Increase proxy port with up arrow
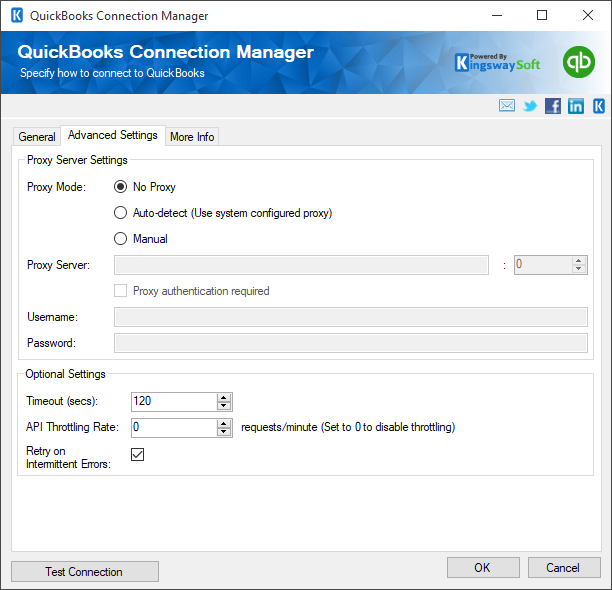The image size is (612, 590). pos(579,261)
